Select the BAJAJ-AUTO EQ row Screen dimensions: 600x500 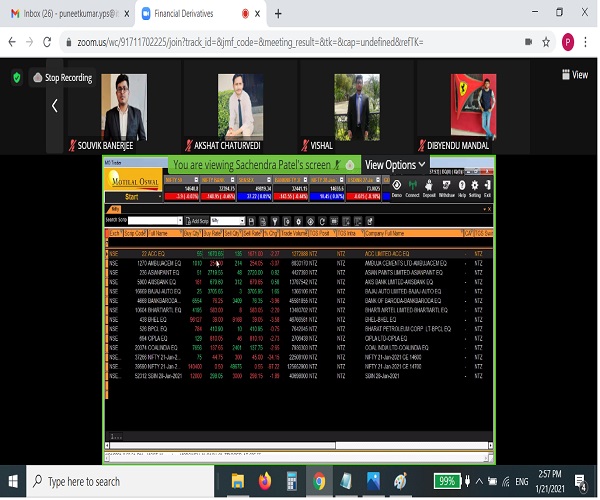click(299, 291)
